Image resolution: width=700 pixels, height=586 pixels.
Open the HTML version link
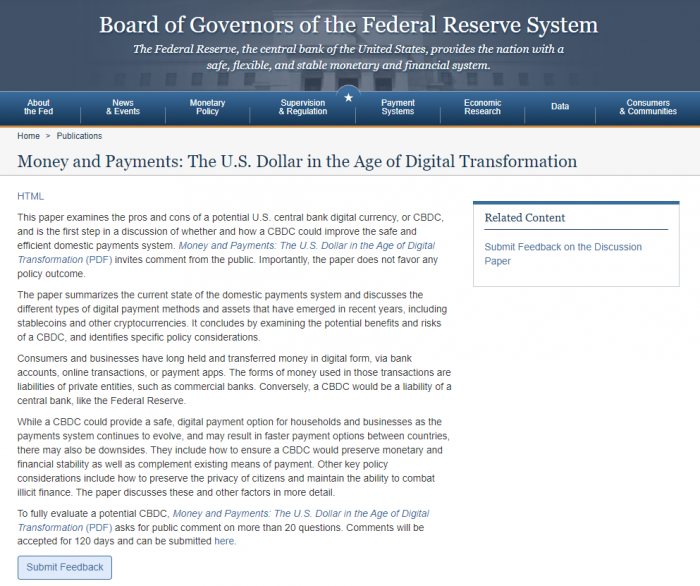30,196
